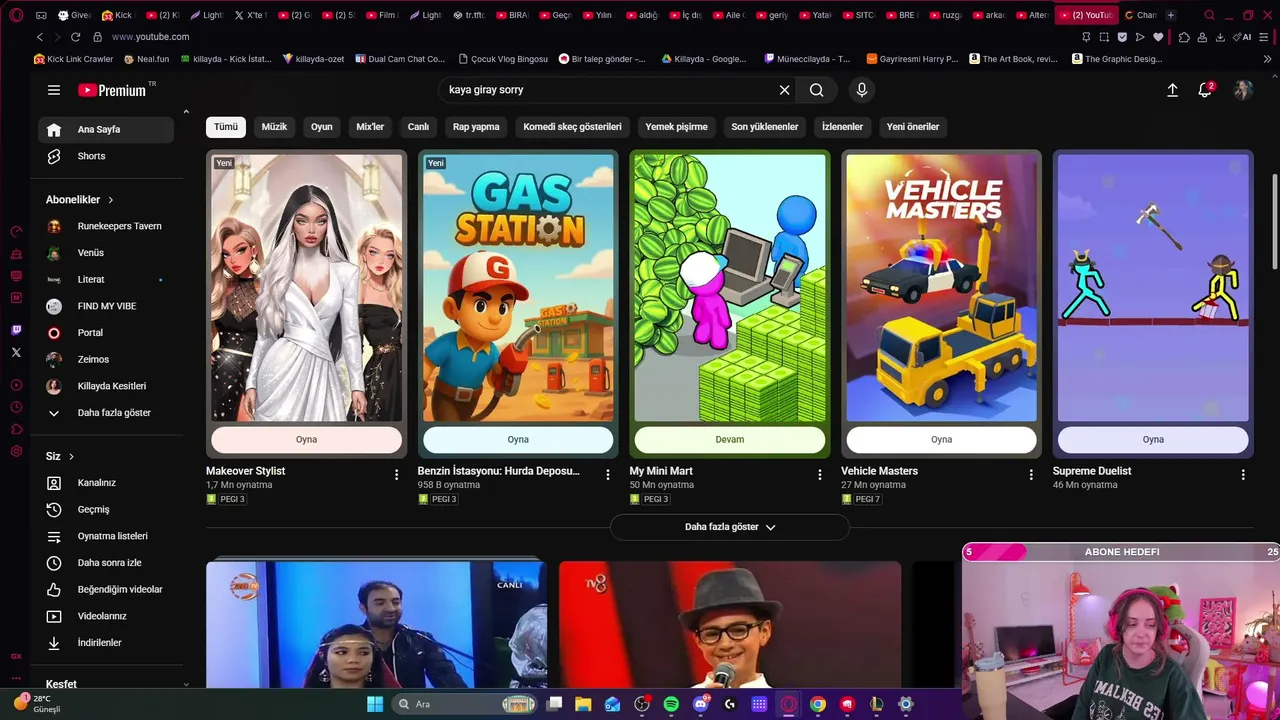Screen dimensions: 1280x720
Task: Open Videolarınız in the sidebar
Action: tap(107, 616)
